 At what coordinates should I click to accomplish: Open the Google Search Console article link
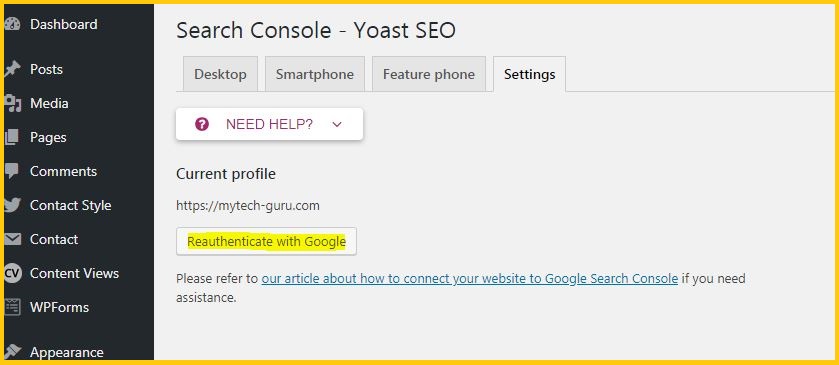[470, 279]
